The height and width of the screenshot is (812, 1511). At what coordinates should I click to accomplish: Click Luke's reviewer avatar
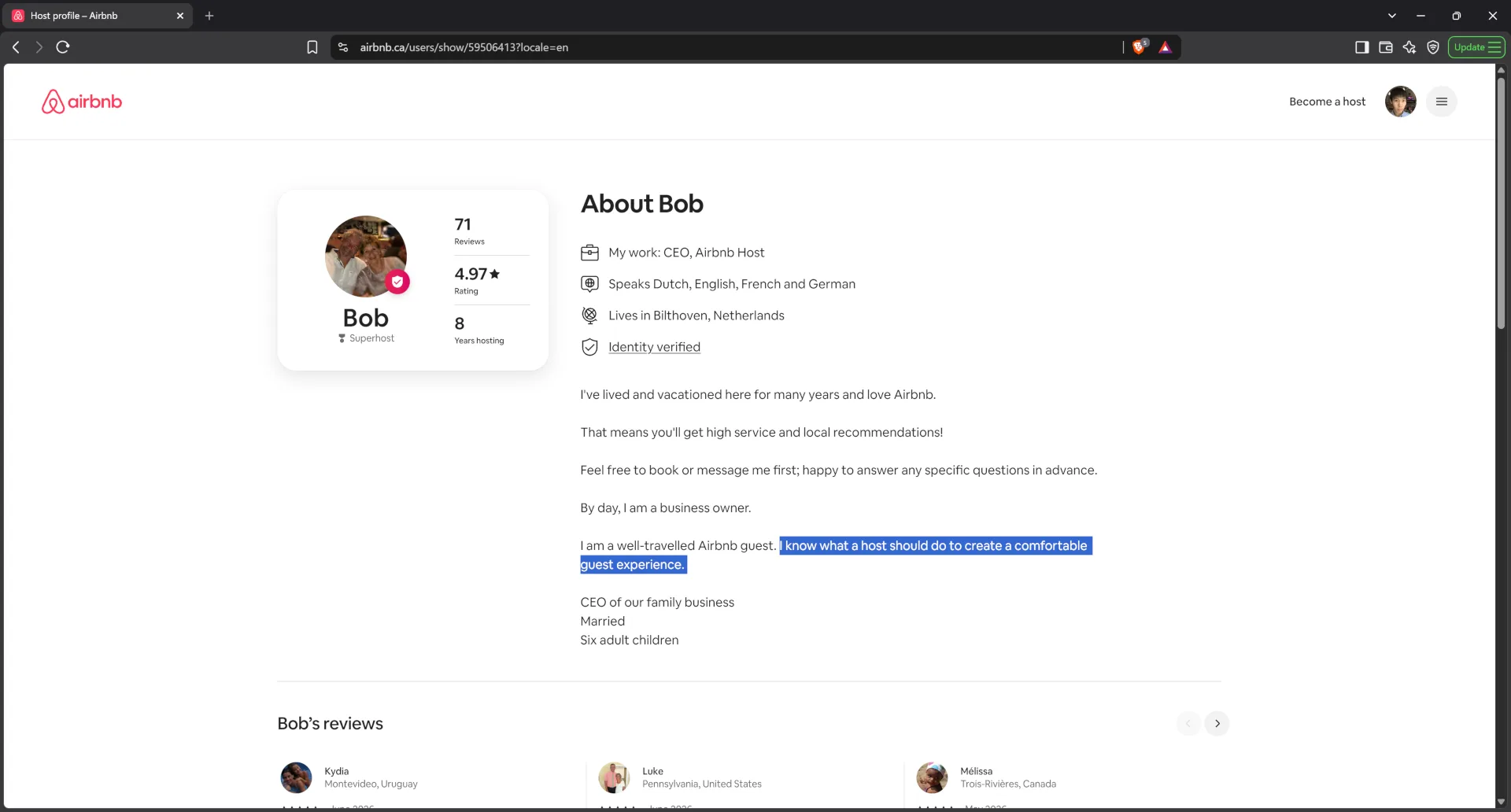pos(614,777)
